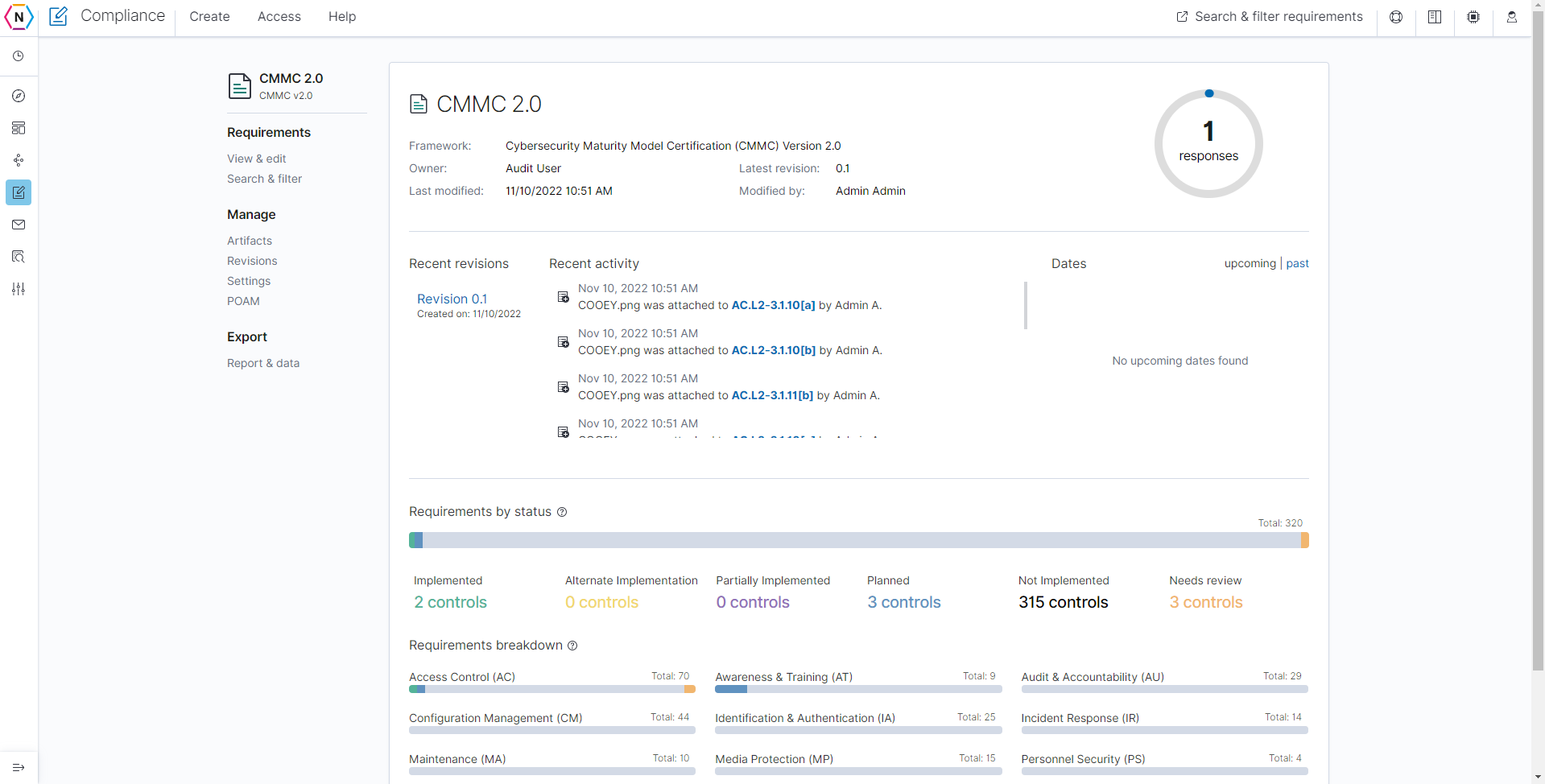
Task: Click Personnel Security (PS) category
Action: pyautogui.click(x=1083, y=759)
